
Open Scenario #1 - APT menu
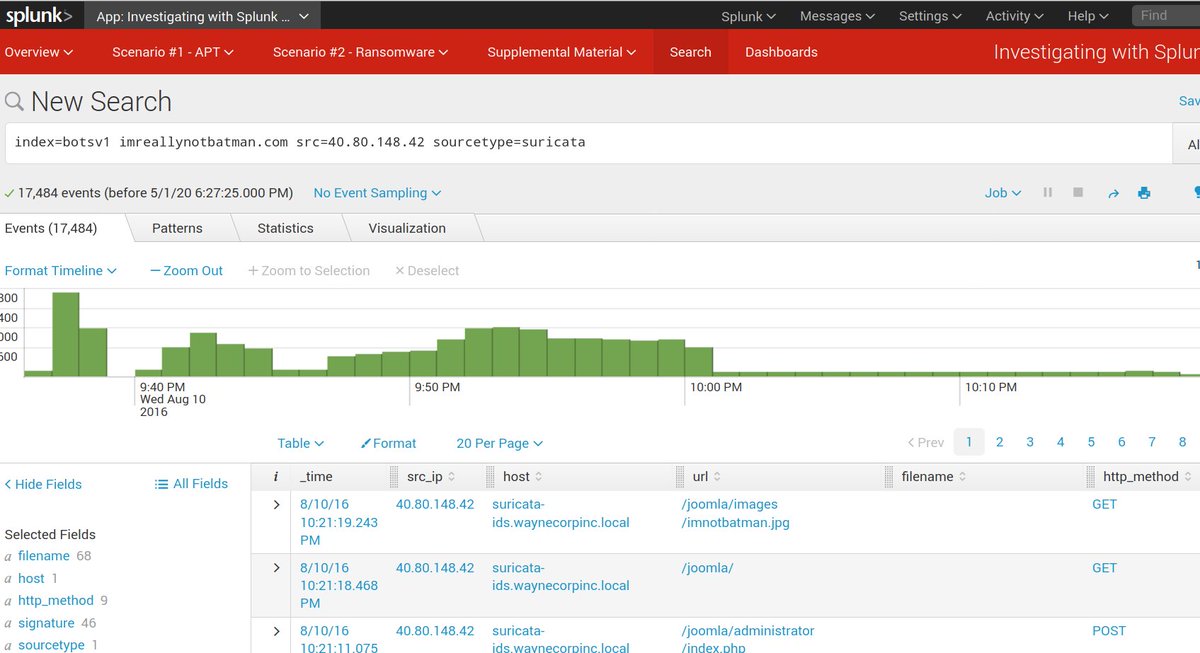click(x=173, y=52)
